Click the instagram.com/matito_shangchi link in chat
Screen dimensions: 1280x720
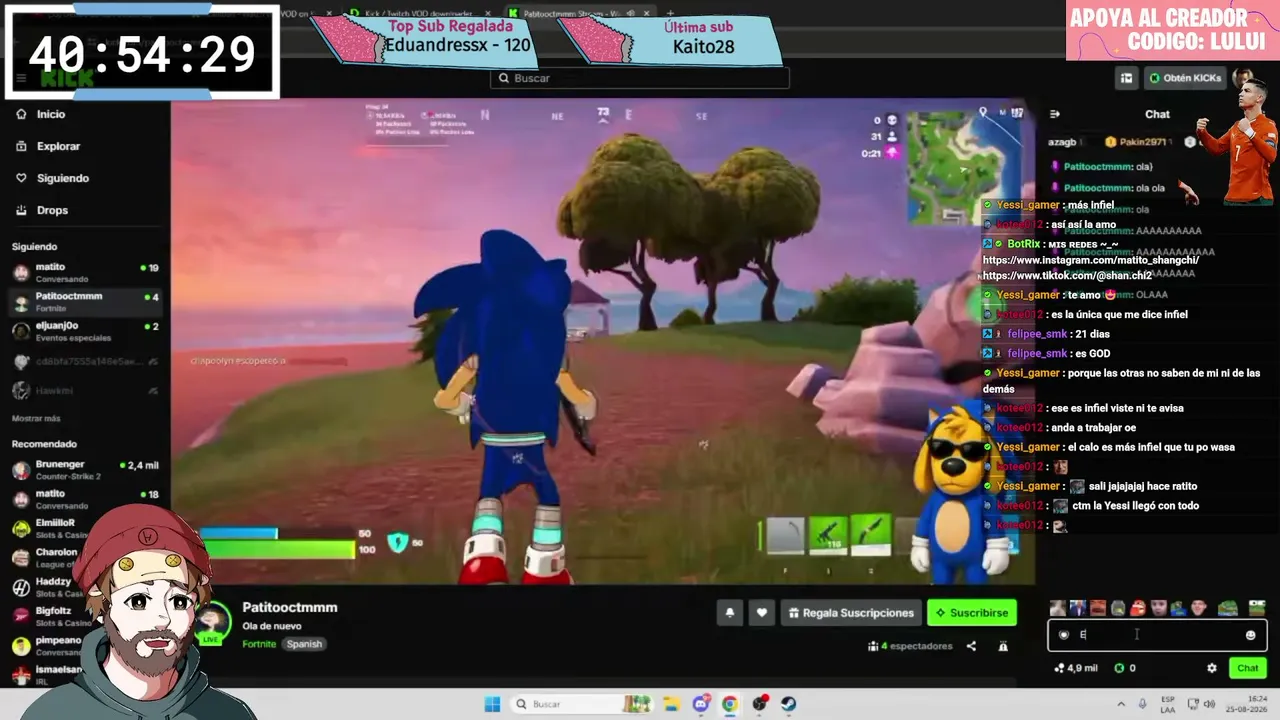(x=1091, y=260)
